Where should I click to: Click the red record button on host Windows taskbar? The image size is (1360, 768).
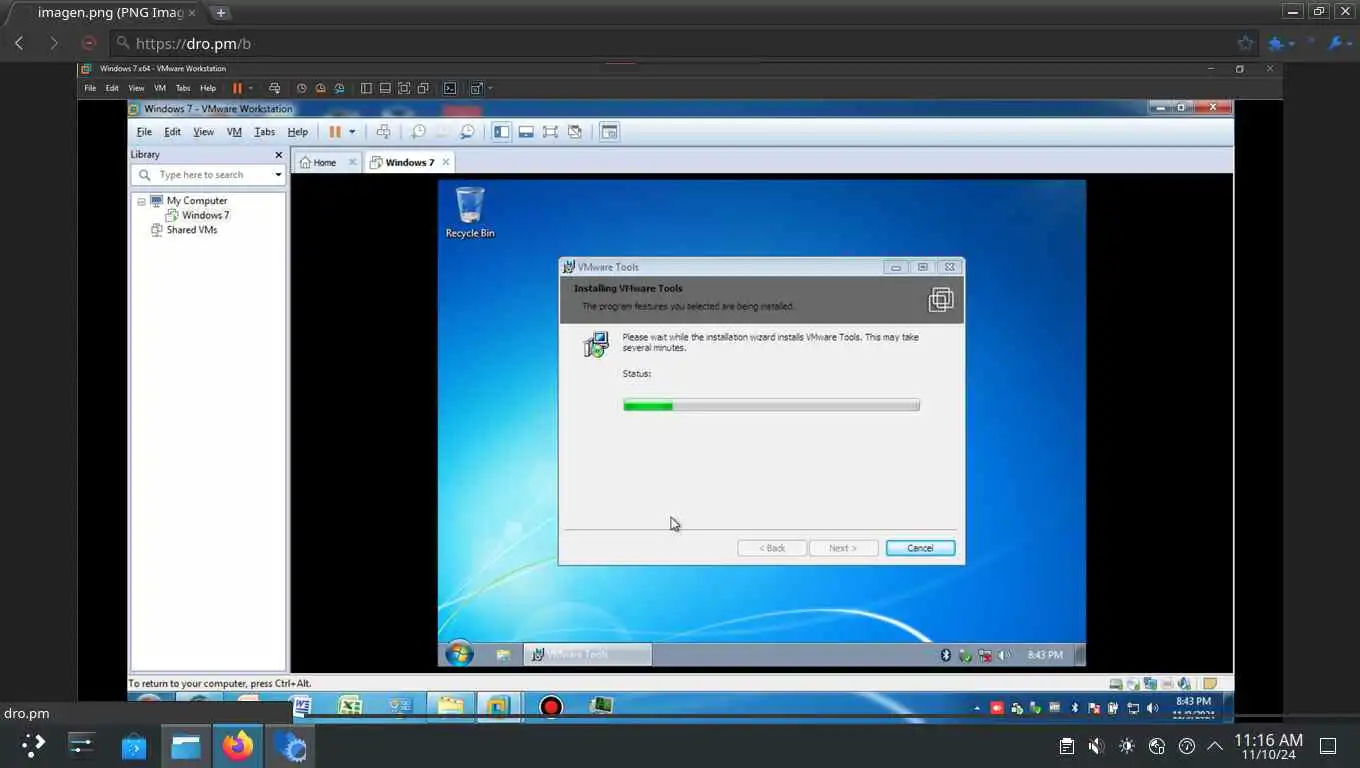pos(550,707)
